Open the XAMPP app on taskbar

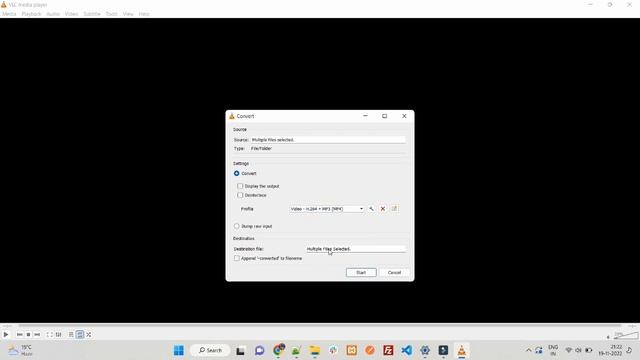(351, 351)
